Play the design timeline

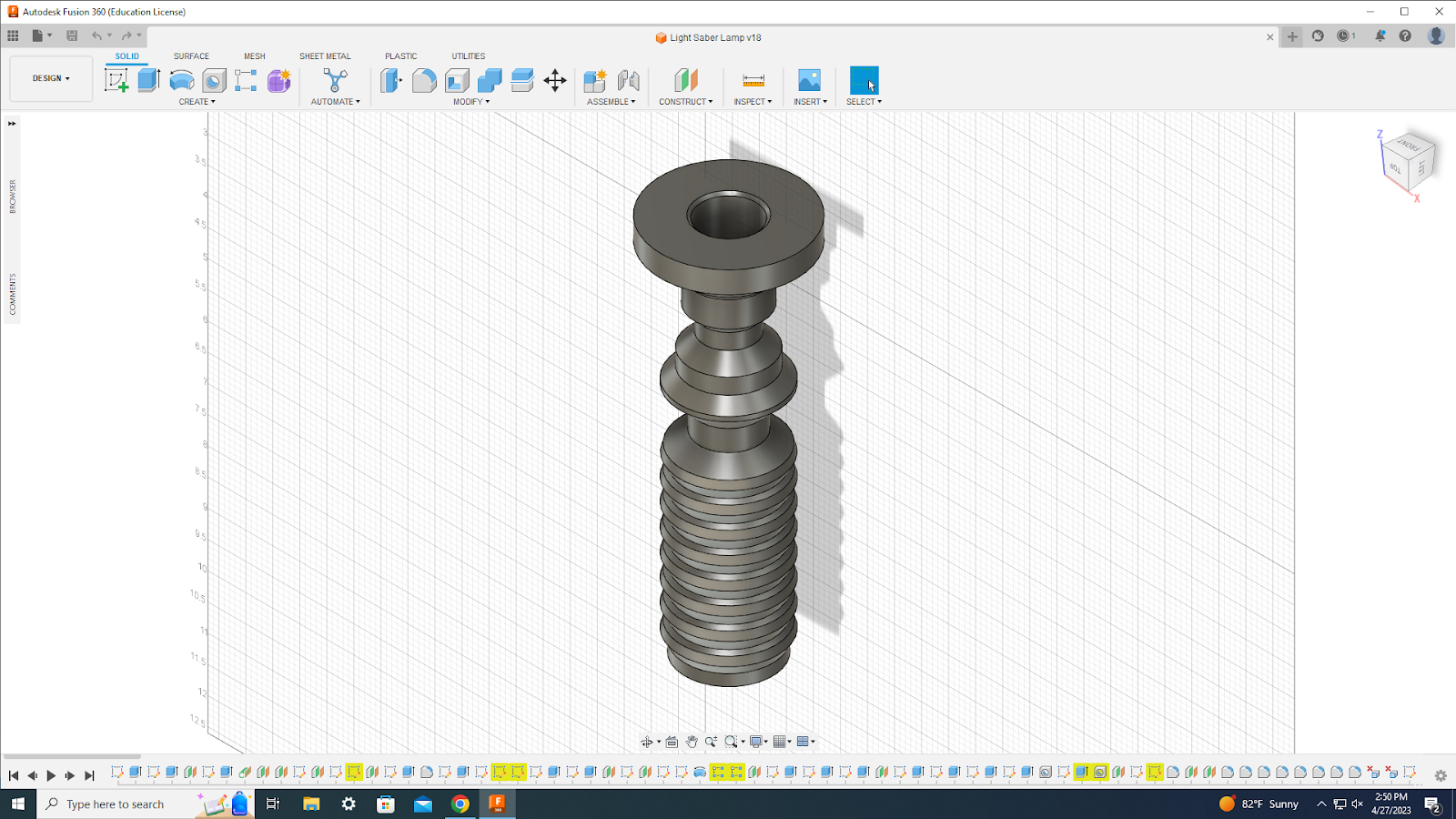click(x=51, y=775)
